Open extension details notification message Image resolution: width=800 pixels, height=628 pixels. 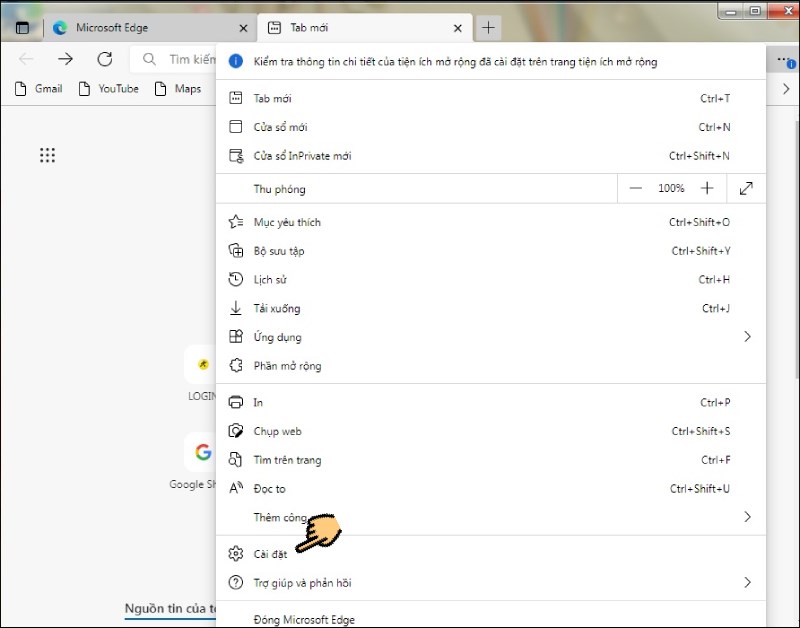pos(455,62)
